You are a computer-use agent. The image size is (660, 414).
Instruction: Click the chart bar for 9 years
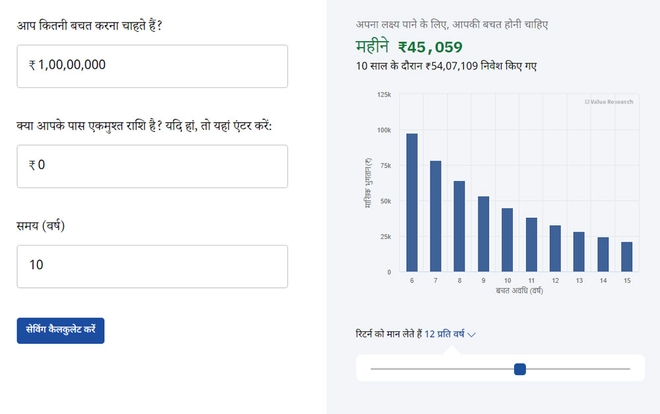click(484, 234)
